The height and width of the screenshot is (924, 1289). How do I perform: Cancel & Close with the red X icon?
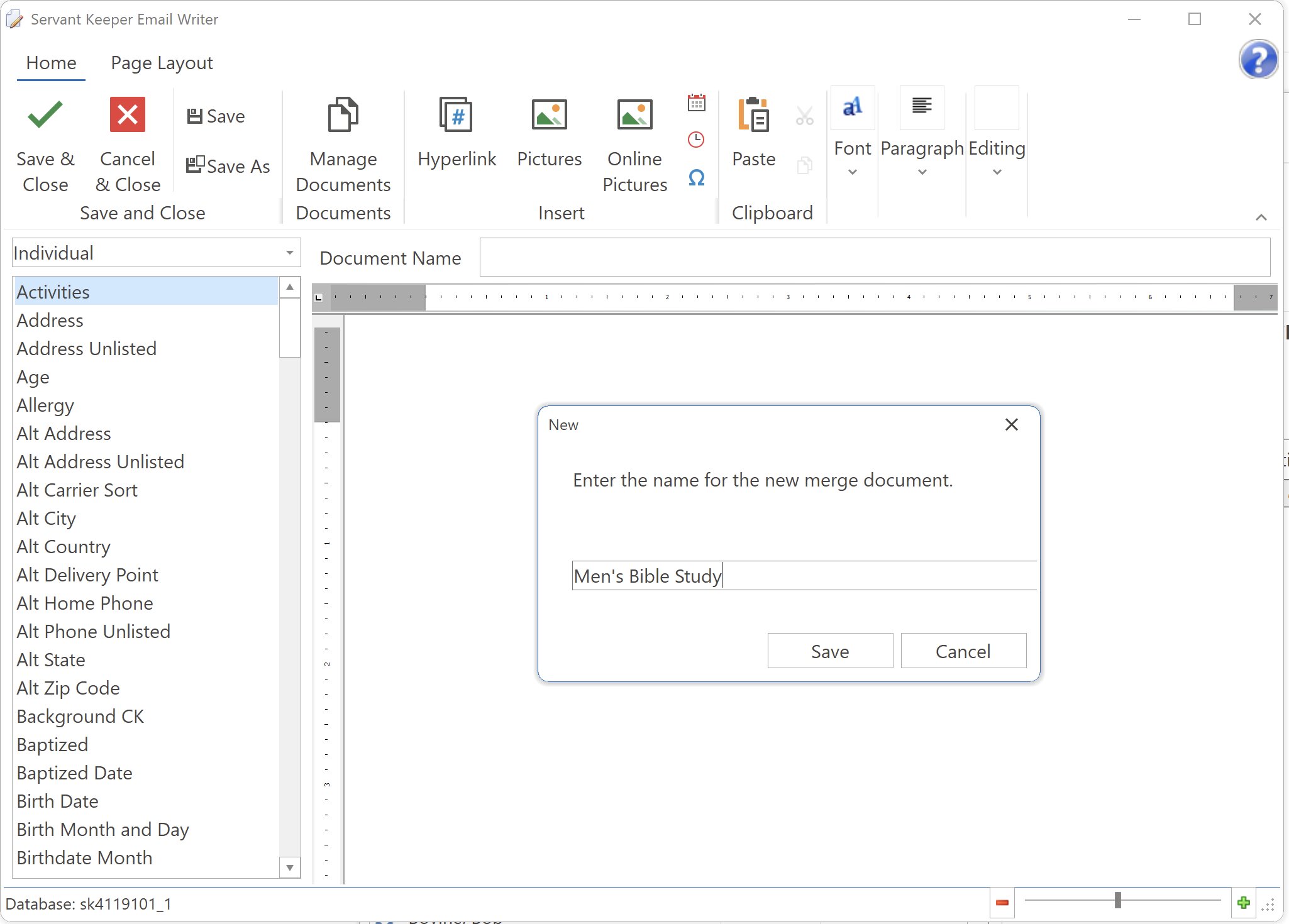pyautogui.click(x=127, y=114)
